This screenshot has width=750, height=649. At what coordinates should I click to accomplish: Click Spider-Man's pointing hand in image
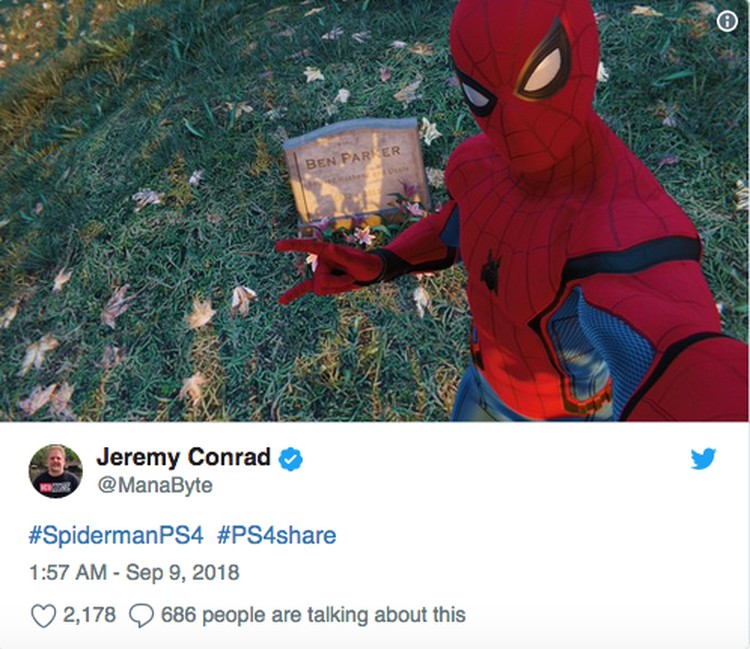pyautogui.click(x=330, y=270)
